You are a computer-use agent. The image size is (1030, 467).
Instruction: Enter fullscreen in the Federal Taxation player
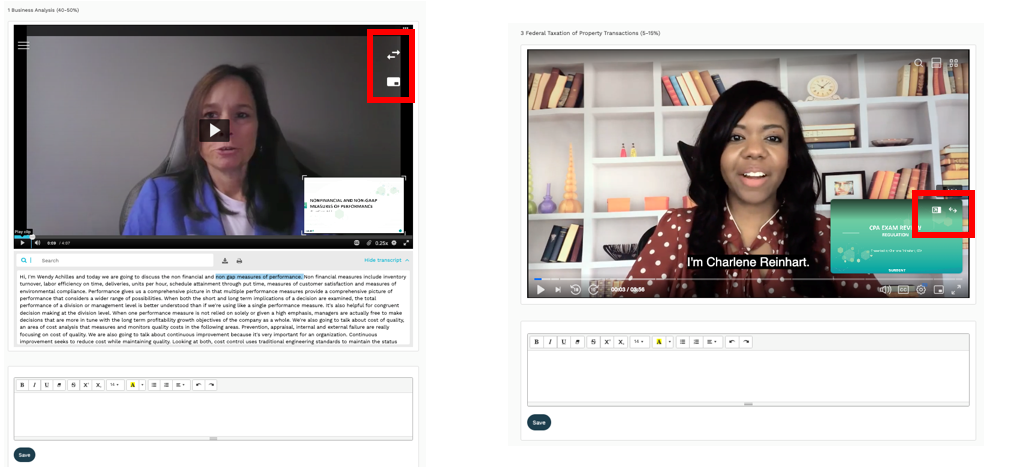click(x=956, y=289)
